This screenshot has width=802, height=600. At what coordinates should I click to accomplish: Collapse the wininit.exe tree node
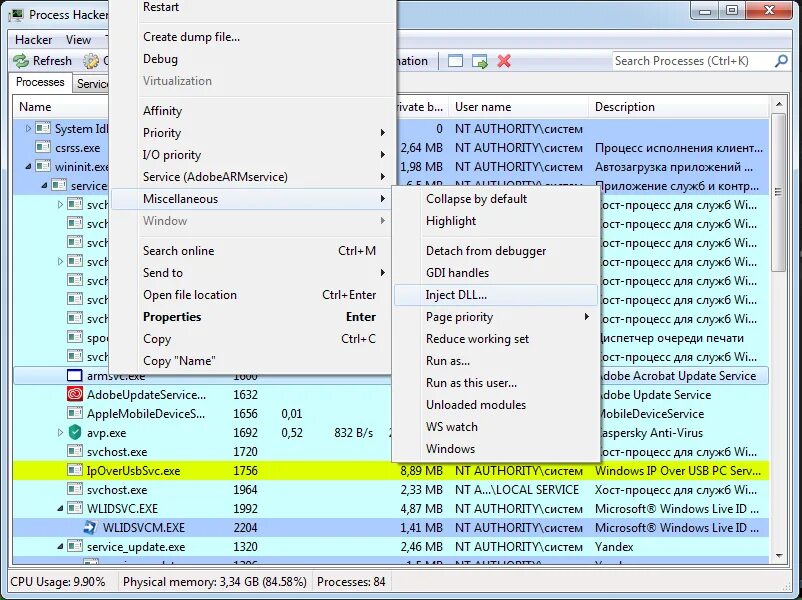(x=28, y=167)
